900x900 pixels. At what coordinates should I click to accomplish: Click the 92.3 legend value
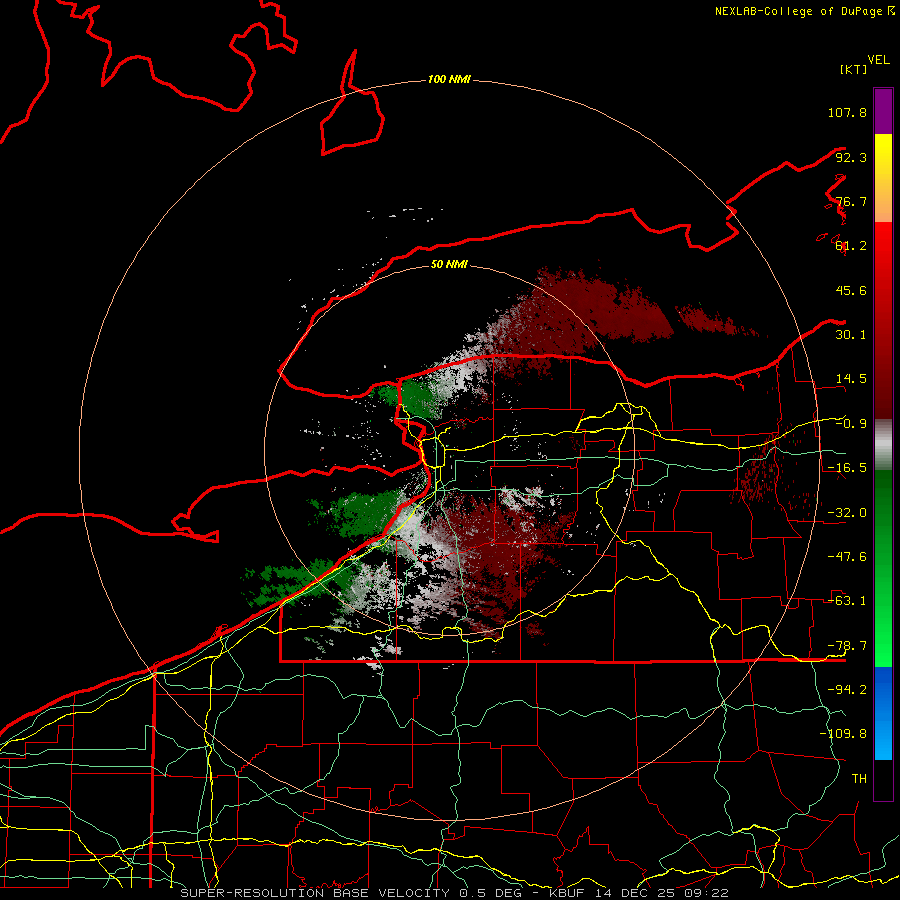coord(851,157)
